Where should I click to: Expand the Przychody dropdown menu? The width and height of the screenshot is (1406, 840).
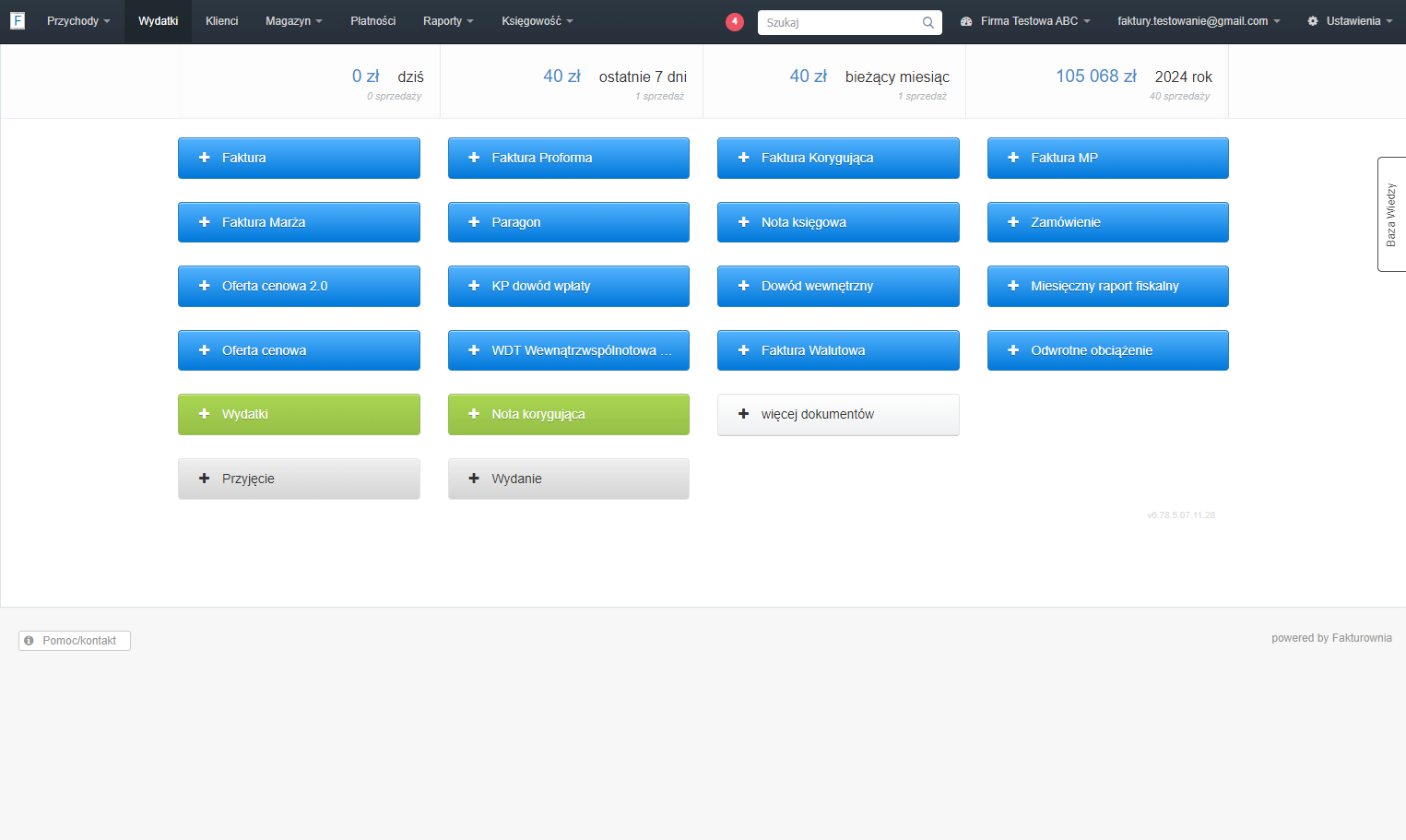78,21
